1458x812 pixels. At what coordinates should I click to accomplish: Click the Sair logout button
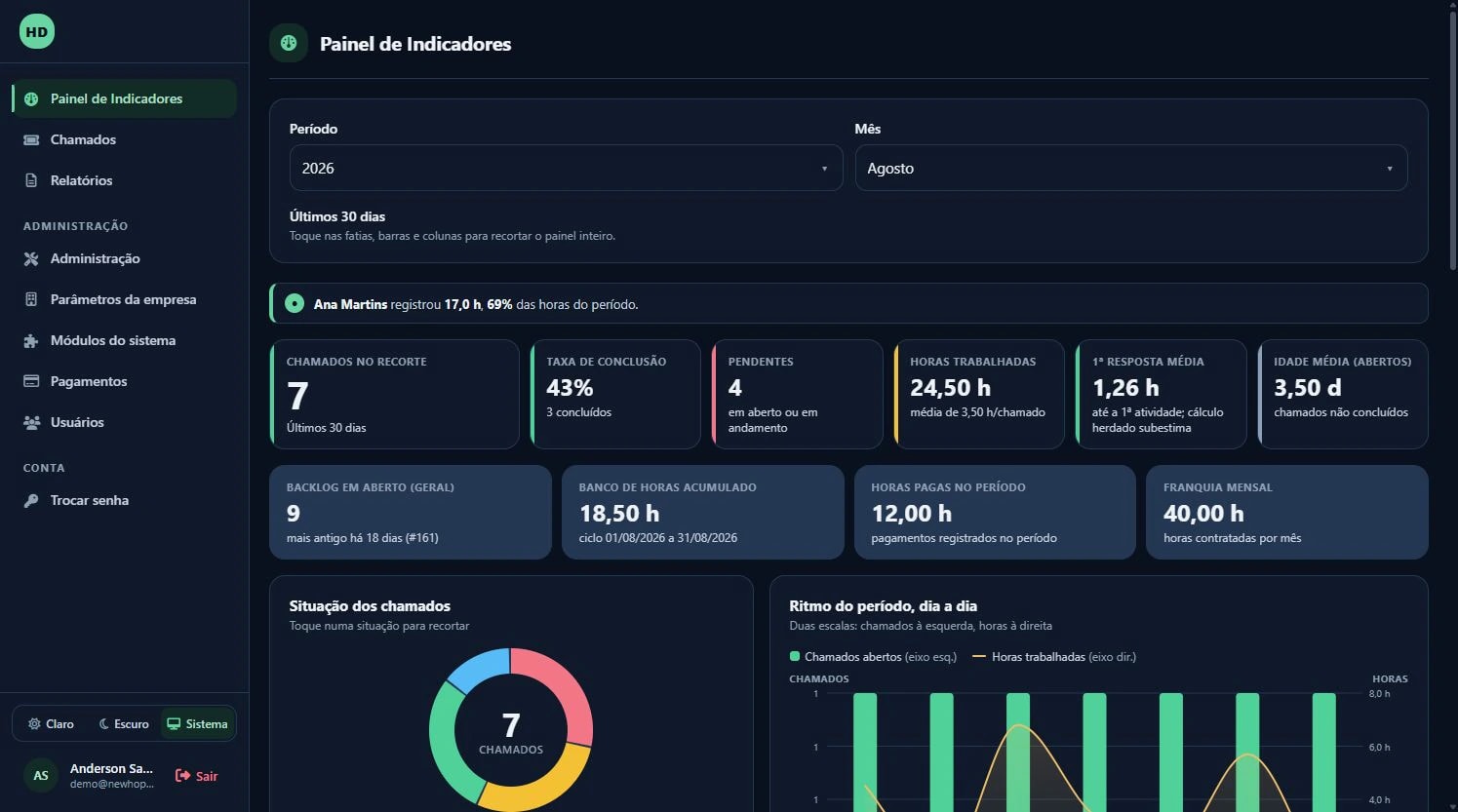tap(196, 776)
